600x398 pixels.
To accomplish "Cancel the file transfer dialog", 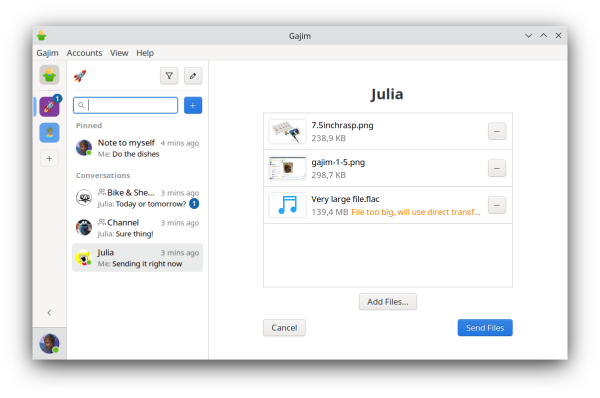I will coord(284,328).
